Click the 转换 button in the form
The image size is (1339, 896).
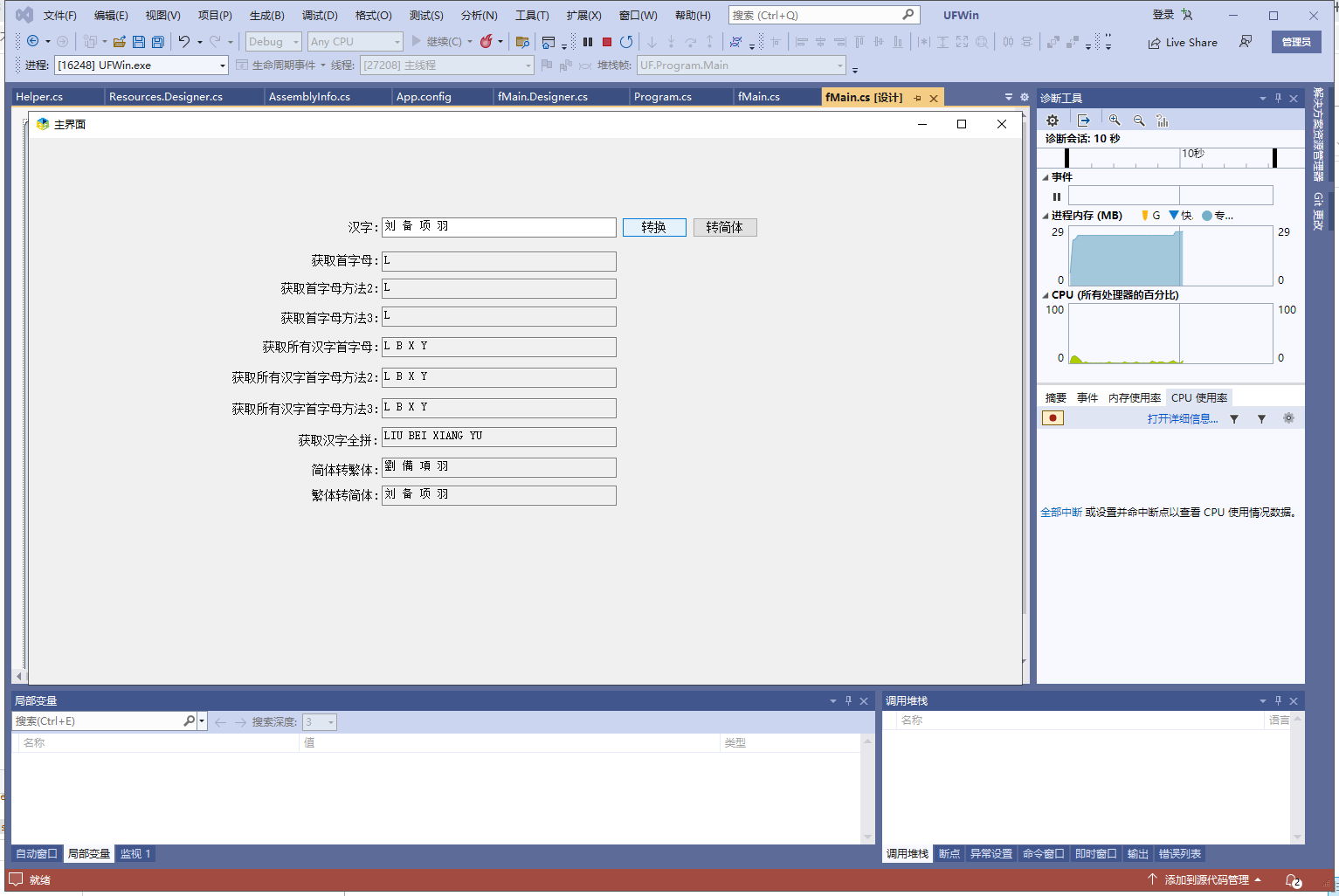coord(654,227)
